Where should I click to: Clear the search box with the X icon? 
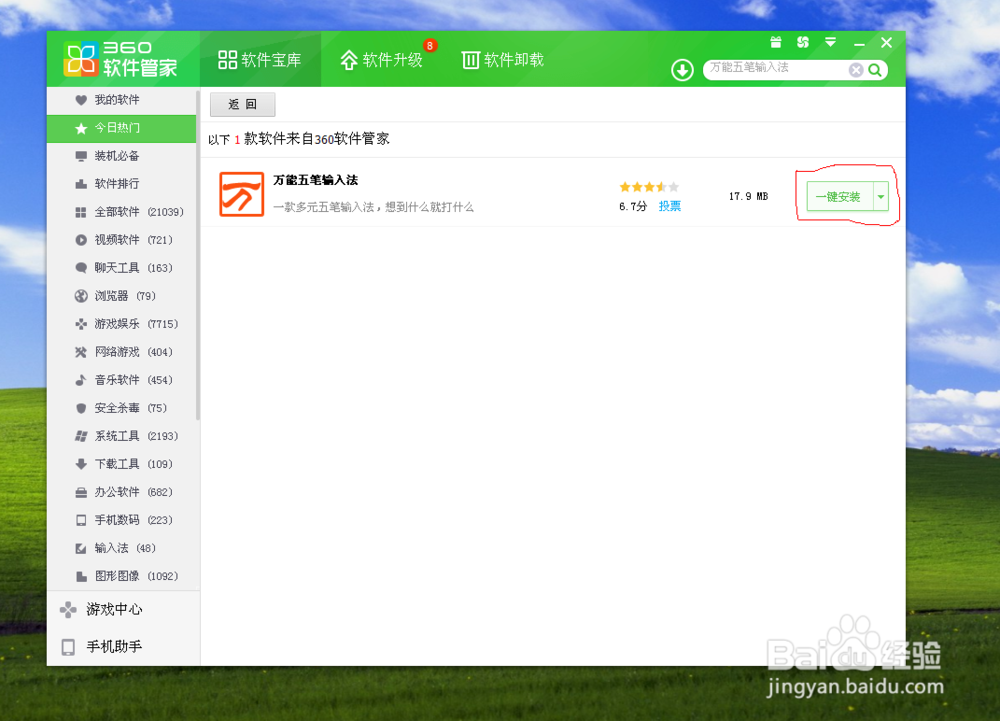click(856, 70)
